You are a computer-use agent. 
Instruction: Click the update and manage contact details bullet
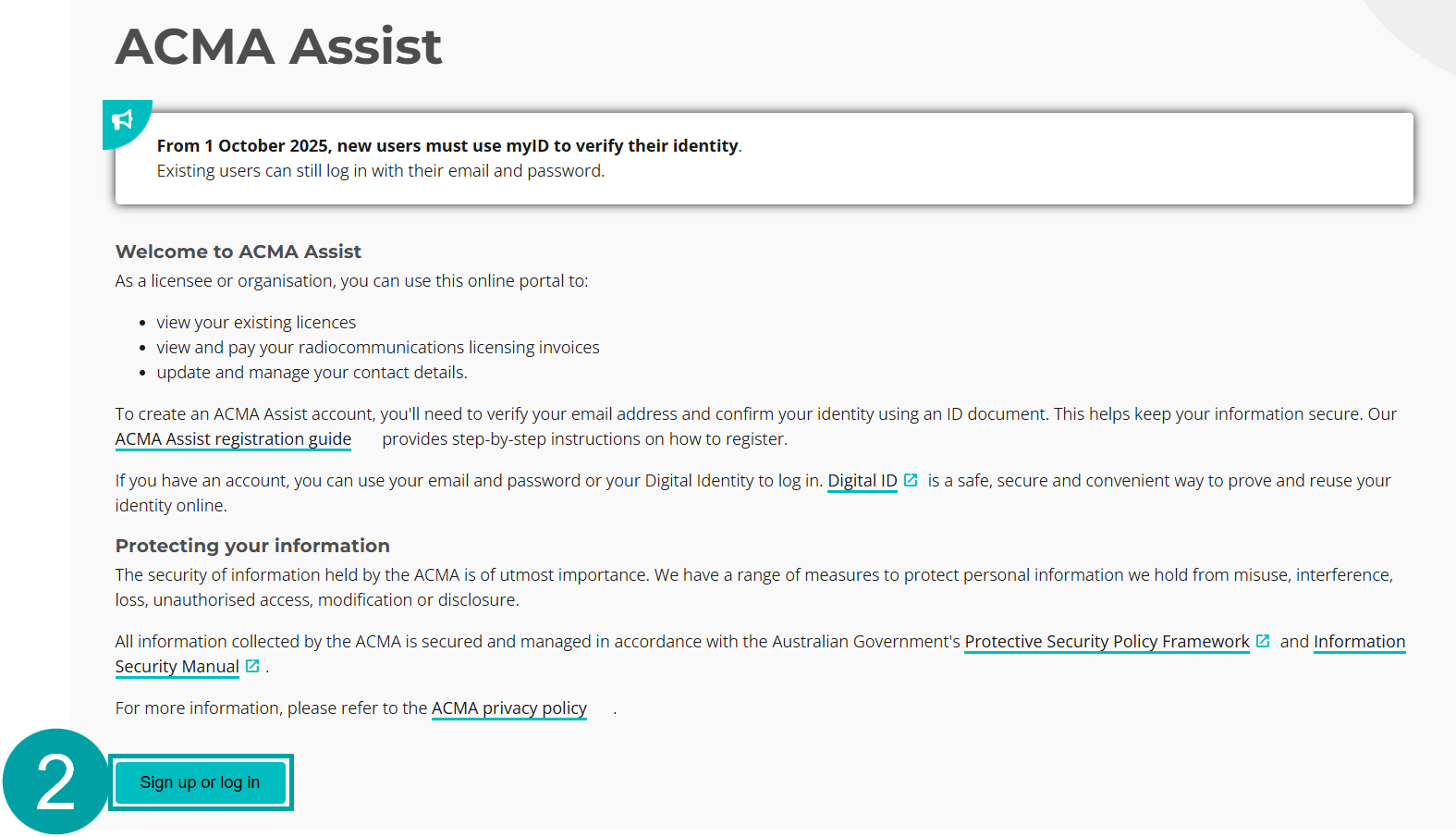point(312,372)
